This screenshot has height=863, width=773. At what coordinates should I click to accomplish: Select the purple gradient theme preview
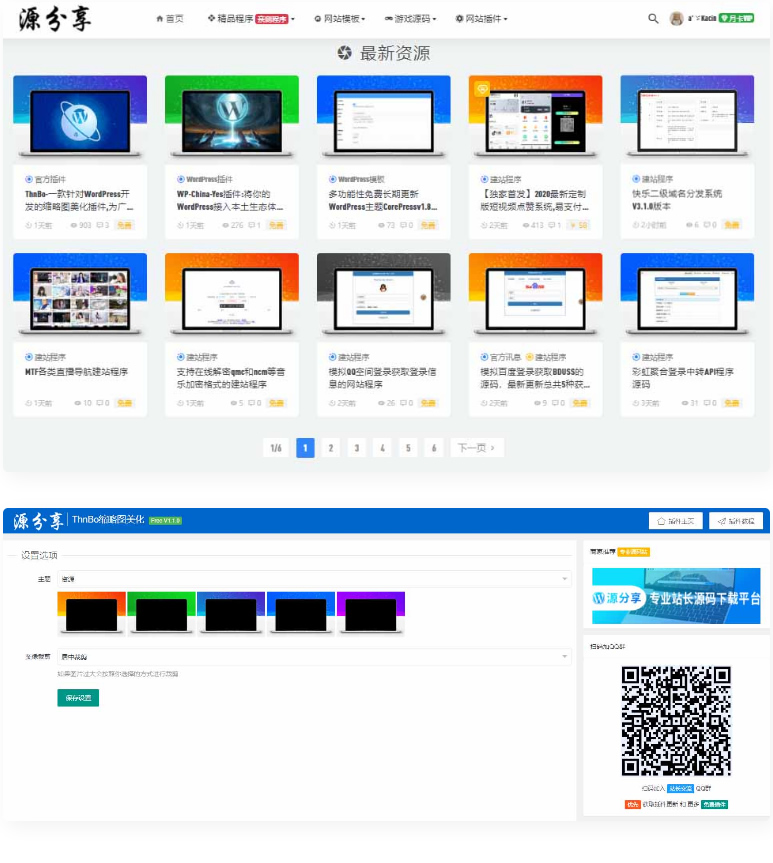pos(371,612)
